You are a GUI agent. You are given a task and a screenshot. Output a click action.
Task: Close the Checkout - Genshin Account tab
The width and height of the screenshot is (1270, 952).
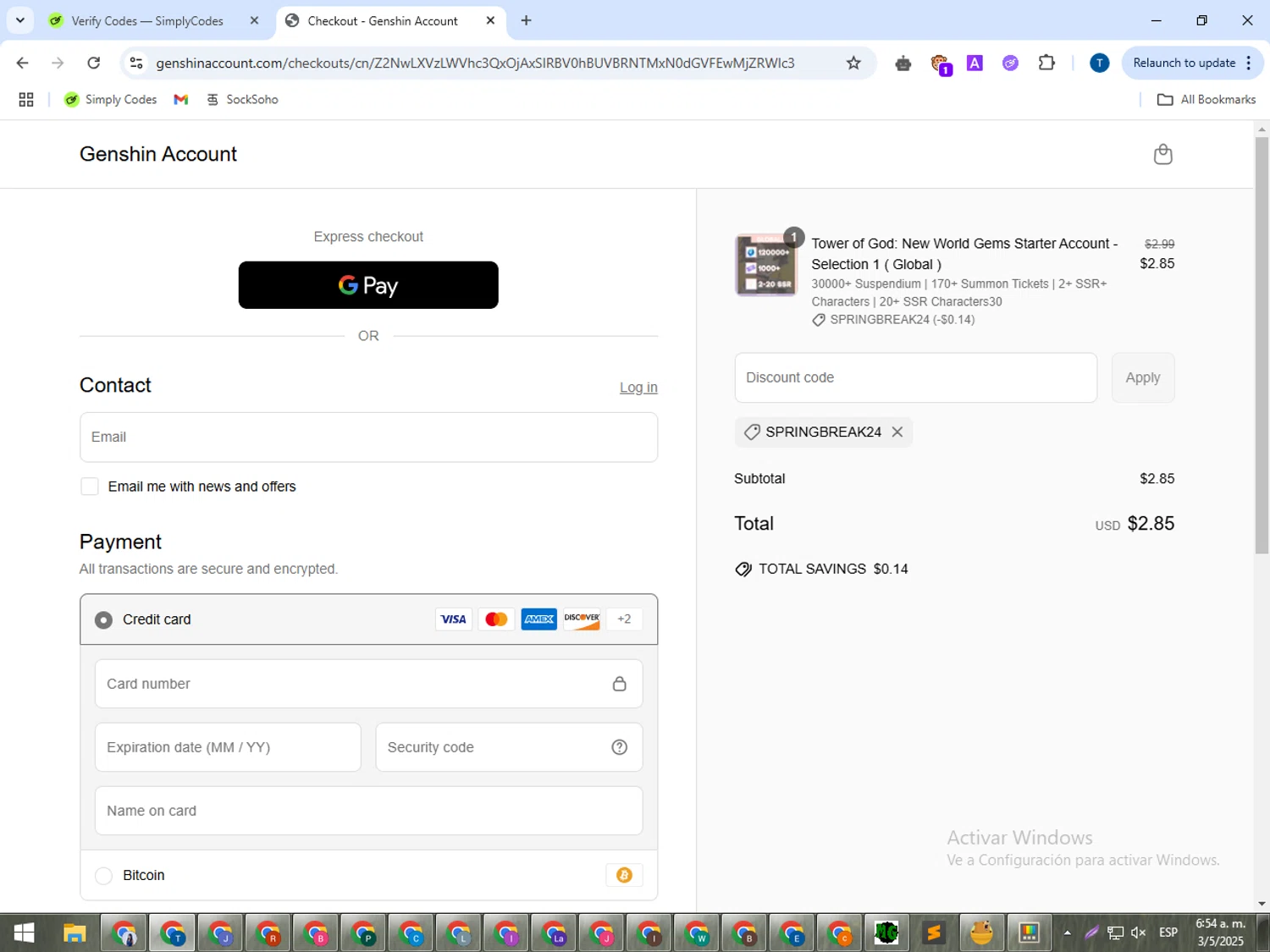490,20
